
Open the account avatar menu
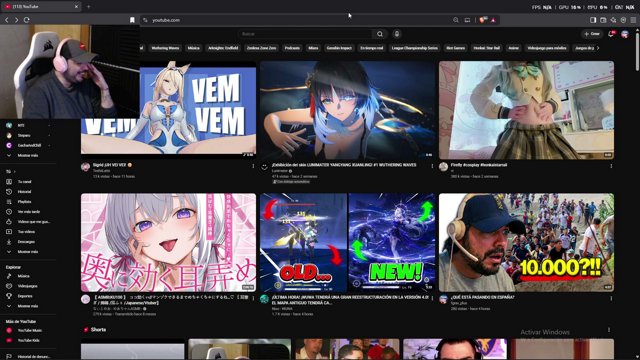coord(625,34)
